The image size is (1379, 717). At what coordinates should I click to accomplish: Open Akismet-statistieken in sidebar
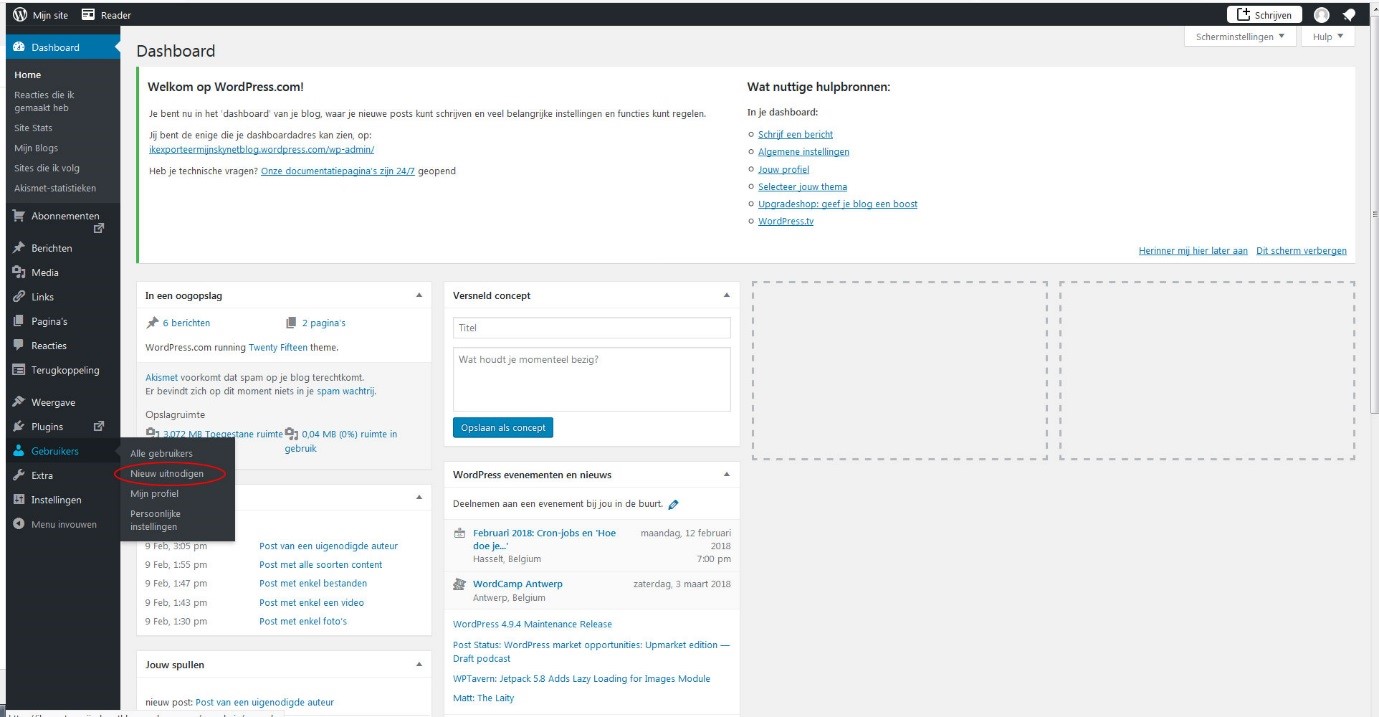(55, 188)
